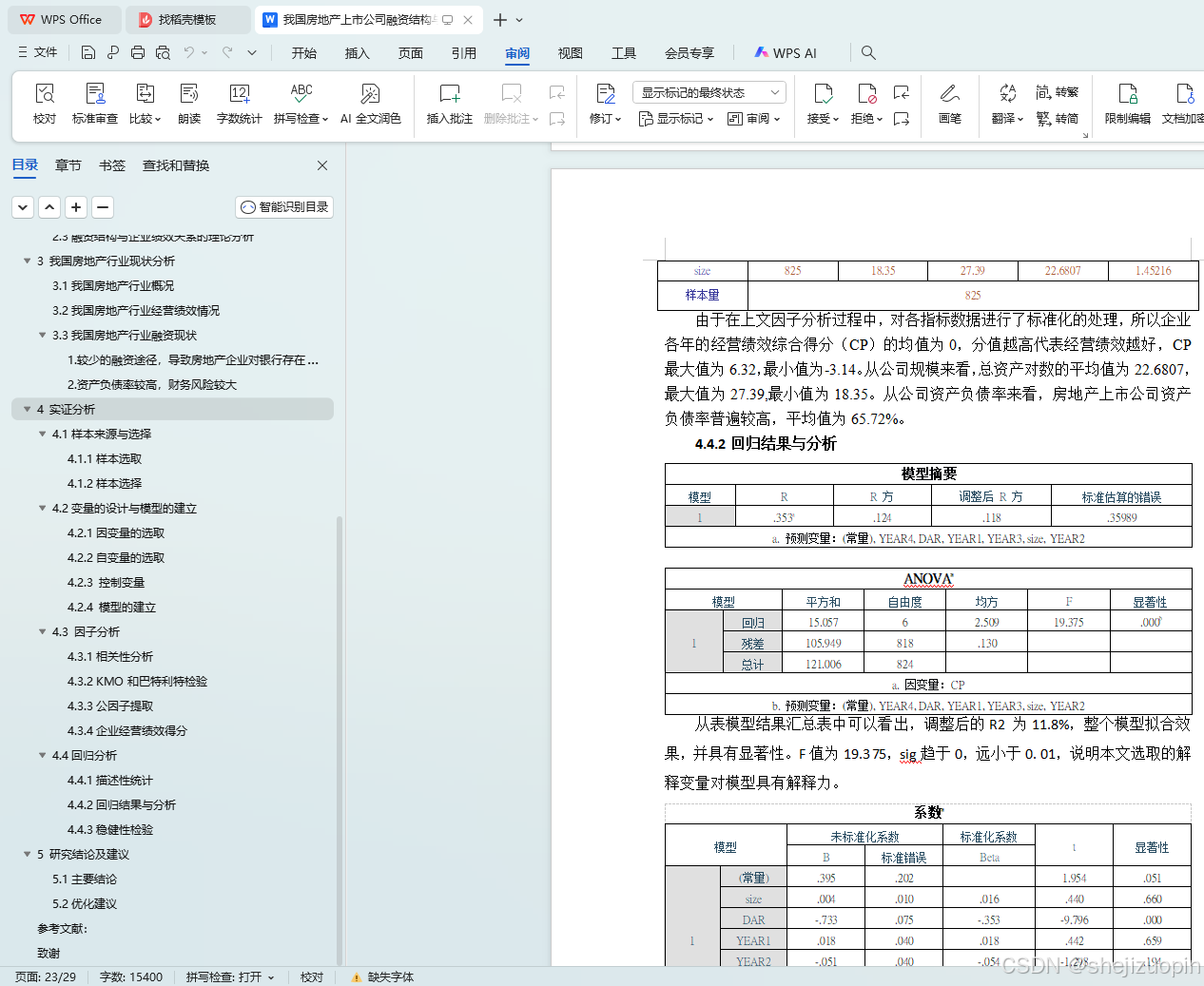
Task: Jump to '5.1 主要结论' in outline
Action: [x=85, y=879]
